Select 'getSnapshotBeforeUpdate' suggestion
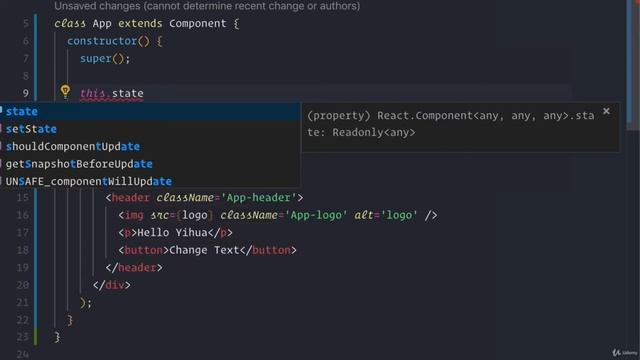Image resolution: width=640 pixels, height=360 pixels. click(149, 164)
